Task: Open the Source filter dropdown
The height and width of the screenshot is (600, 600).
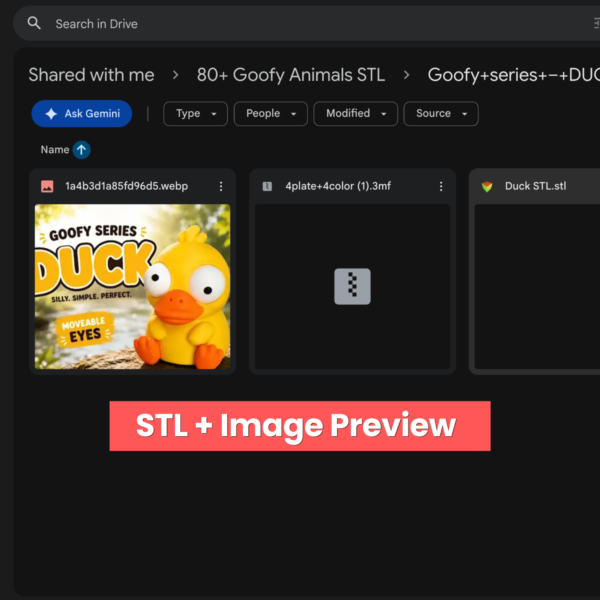Action: coord(441,114)
